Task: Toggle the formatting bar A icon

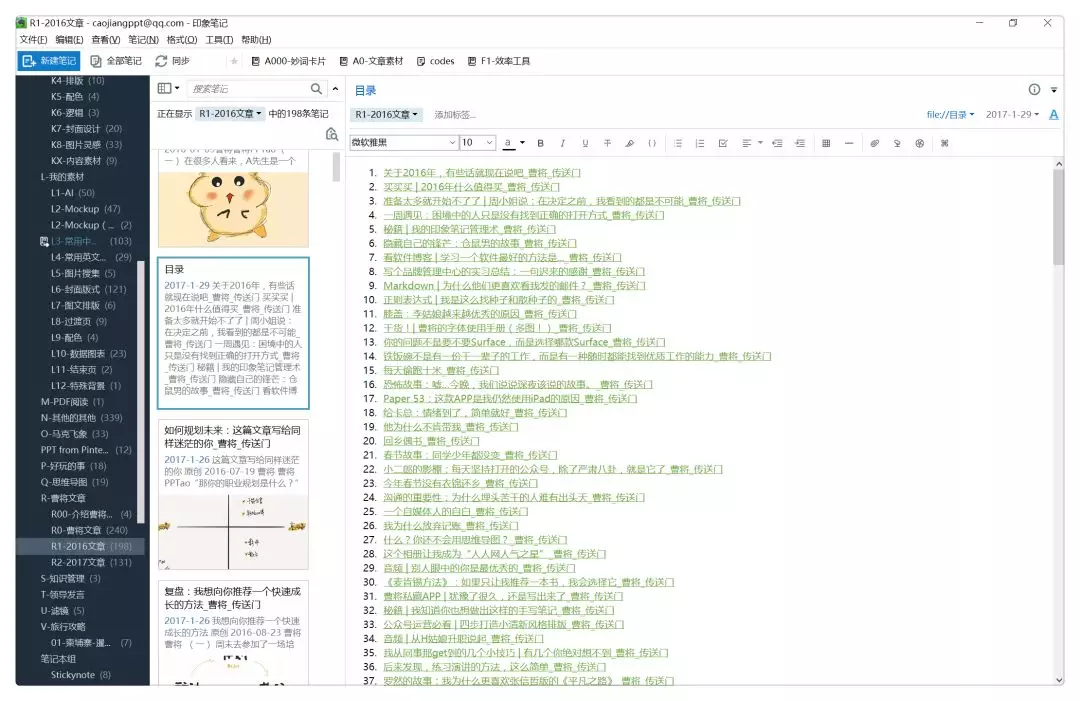Action: (1054, 115)
